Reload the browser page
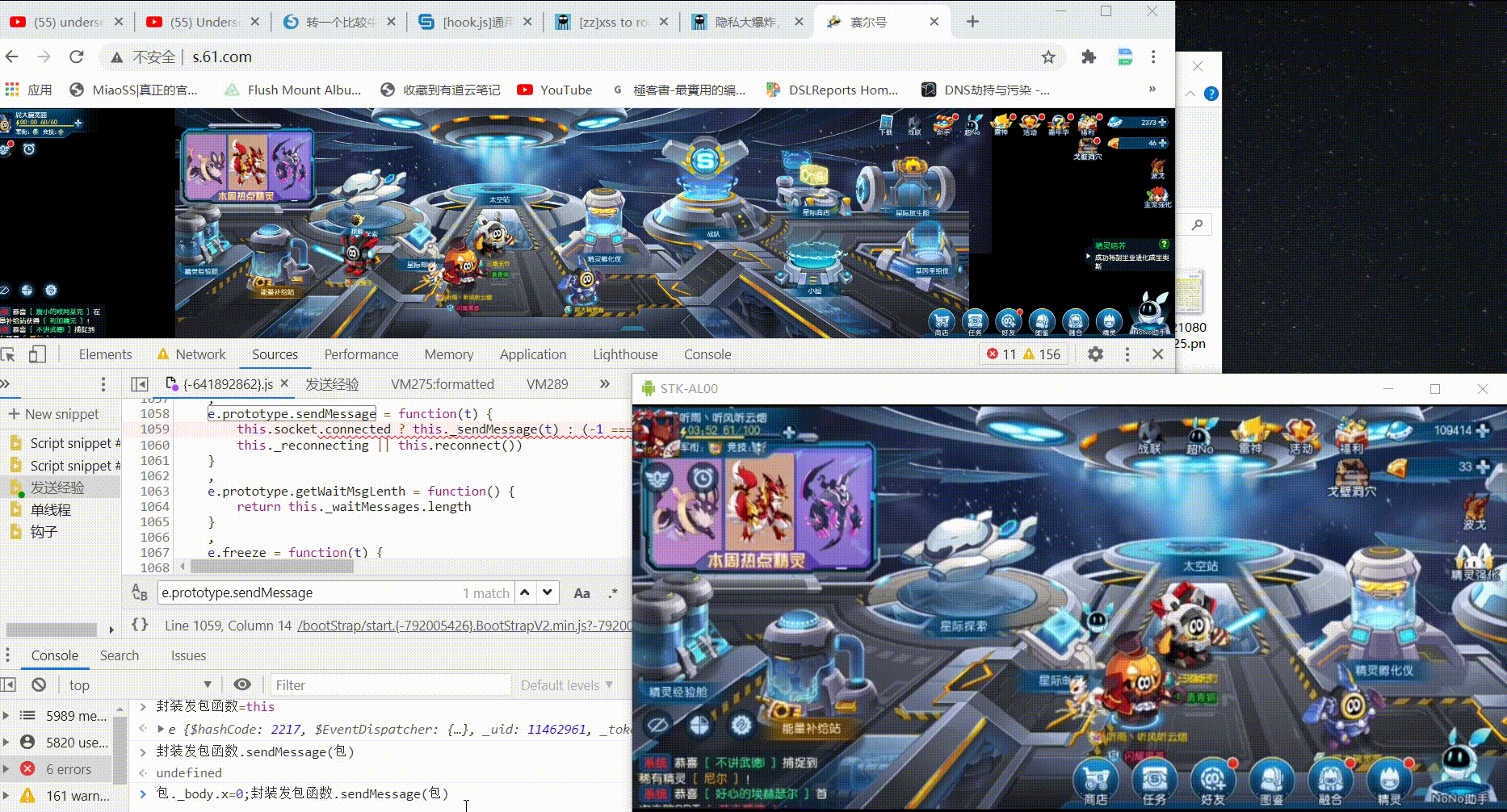Viewport: 1507px width, 812px height. 77,57
